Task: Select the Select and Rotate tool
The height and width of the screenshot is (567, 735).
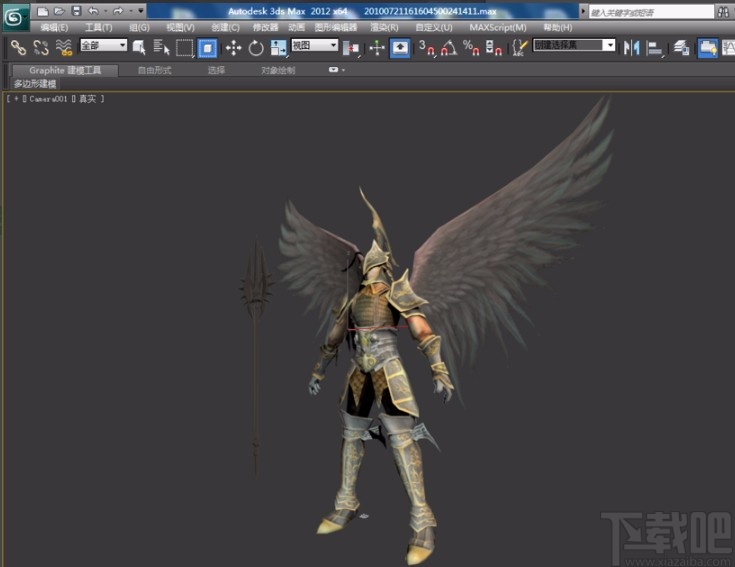Action: click(256, 48)
